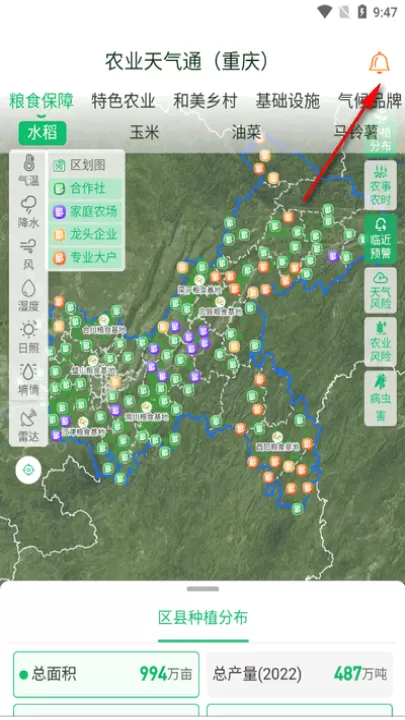405x720 pixels.
Task: Tap the 酉阳粮食基地 grain base marker
Action: (x=277, y=437)
